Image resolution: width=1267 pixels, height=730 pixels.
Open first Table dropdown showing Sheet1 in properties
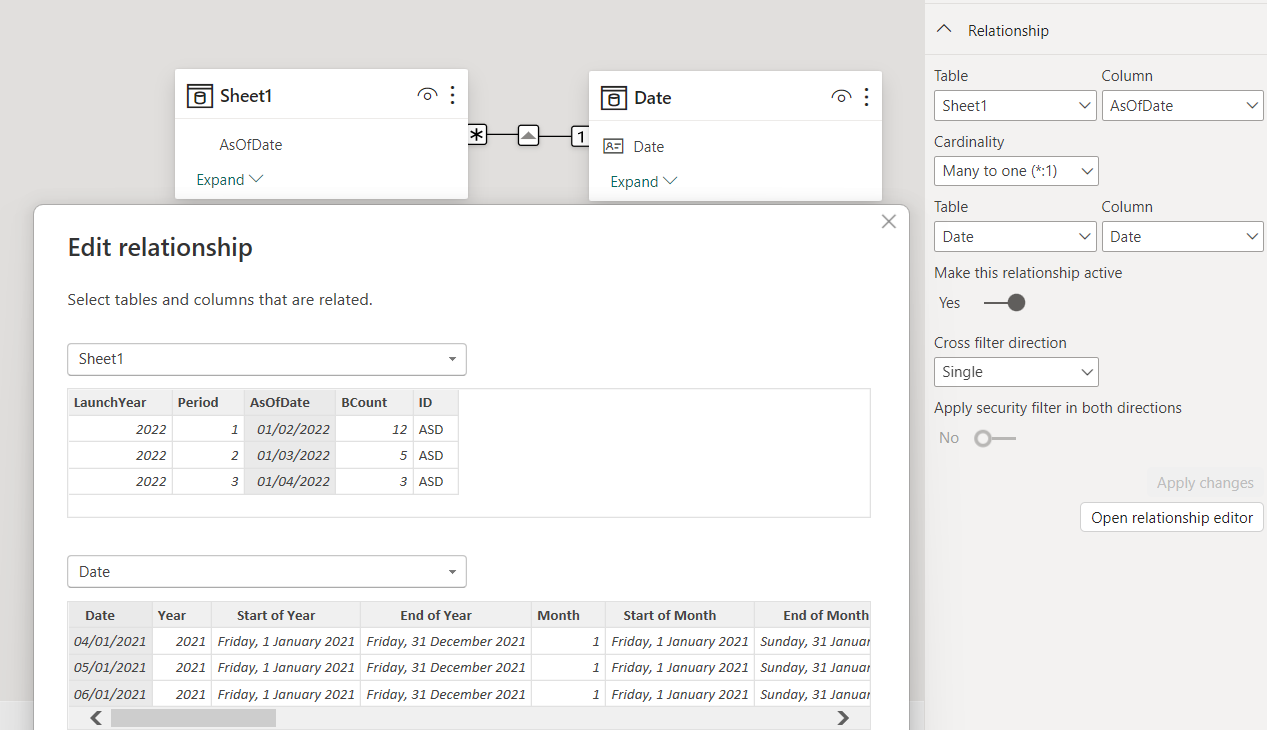pyautogui.click(x=1015, y=105)
